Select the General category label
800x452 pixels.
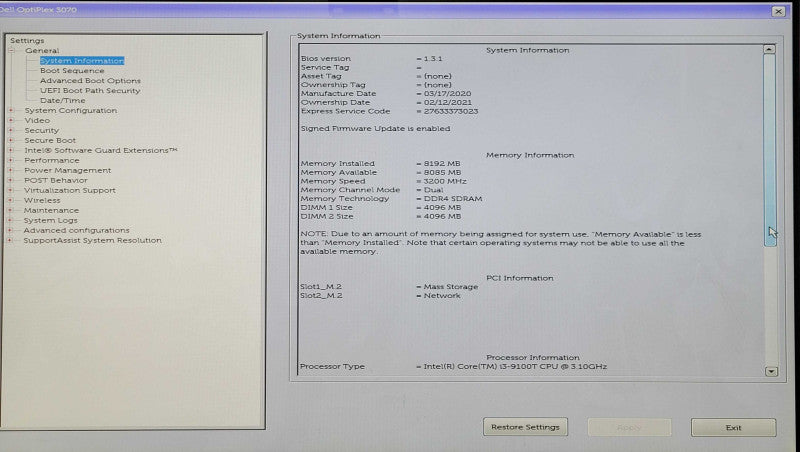(42, 51)
